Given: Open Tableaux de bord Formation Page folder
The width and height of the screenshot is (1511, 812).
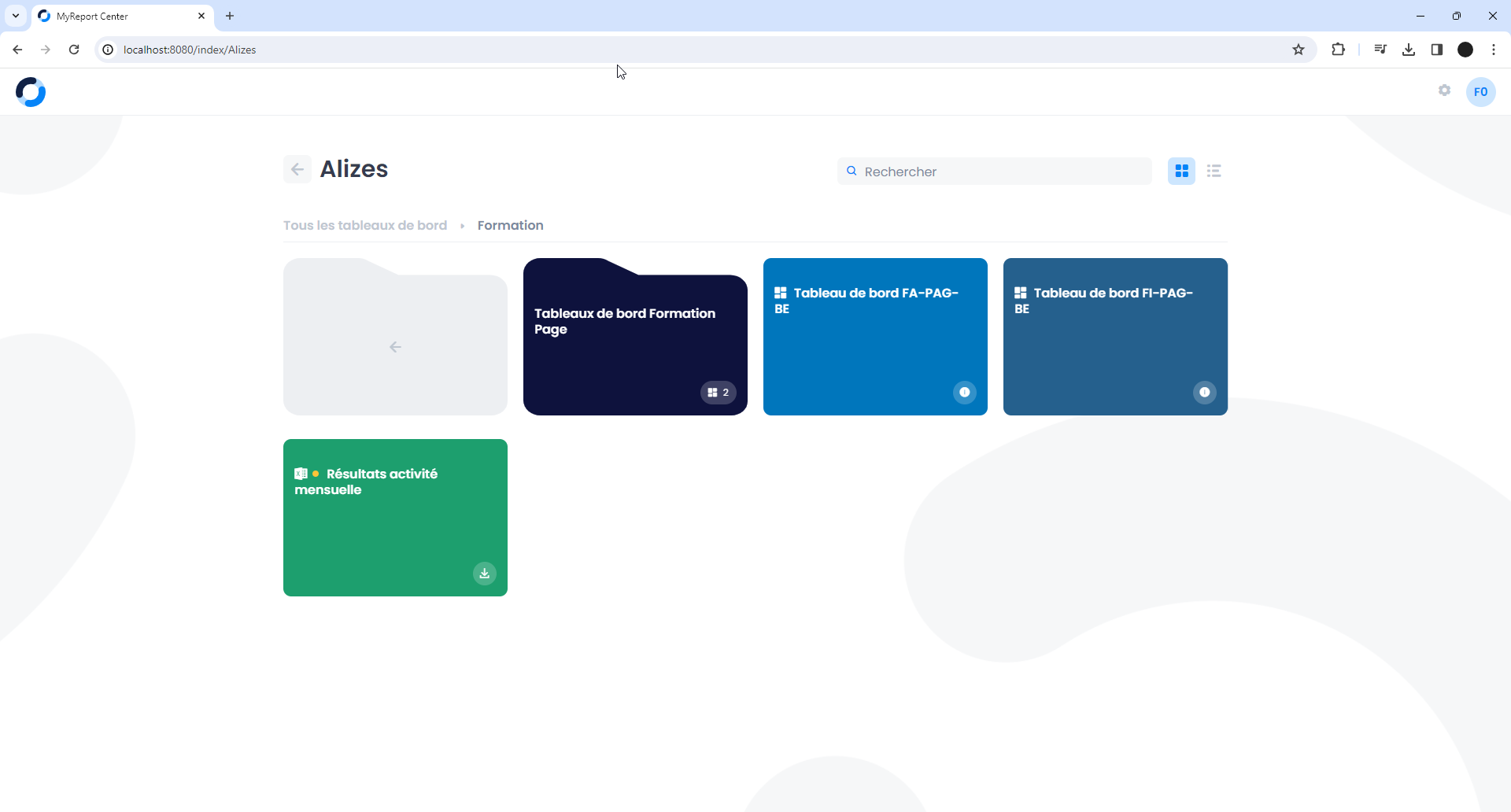Looking at the screenshot, I should pyautogui.click(x=634, y=346).
